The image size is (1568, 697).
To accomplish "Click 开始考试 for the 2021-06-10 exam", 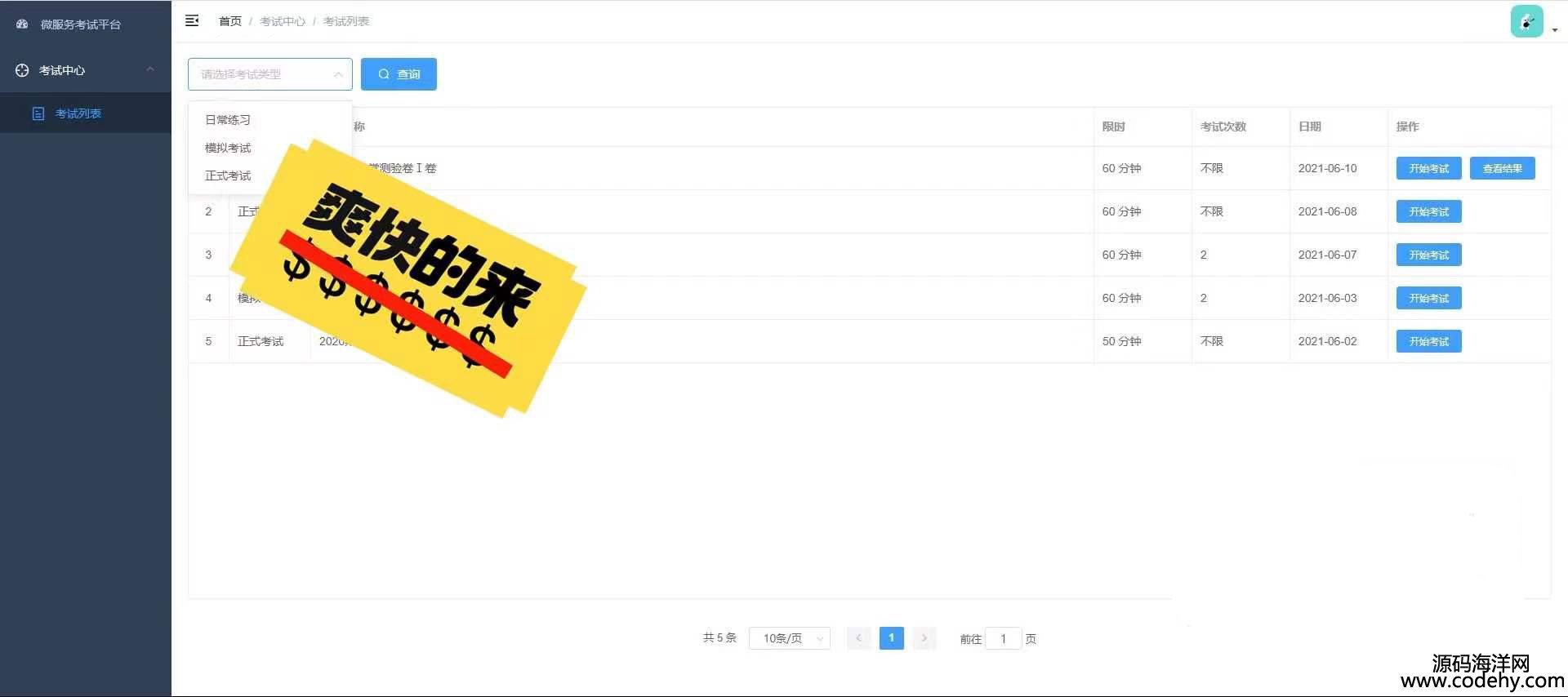I will tap(1429, 168).
